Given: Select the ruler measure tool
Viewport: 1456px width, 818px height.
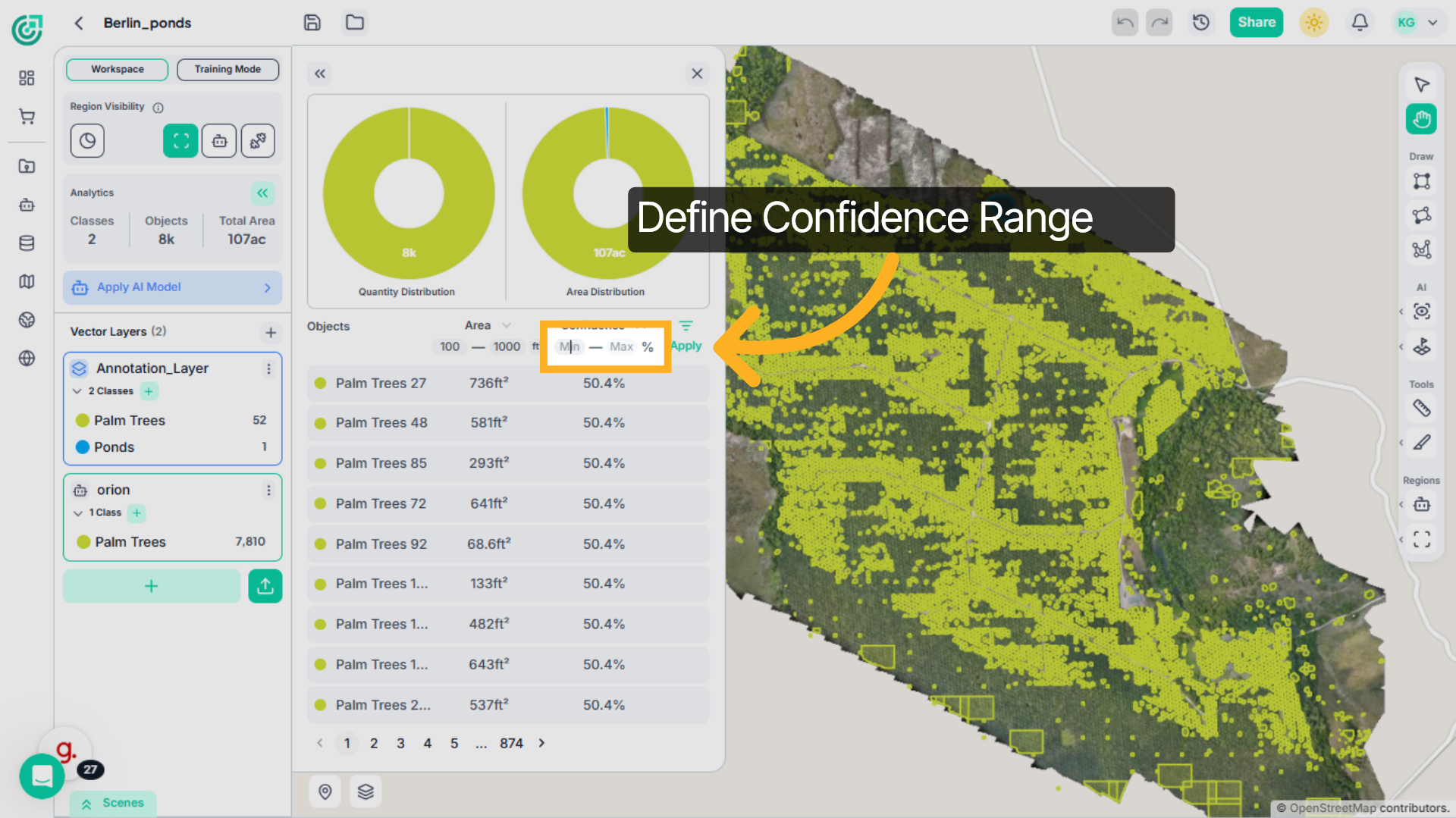Looking at the screenshot, I should click(1421, 409).
